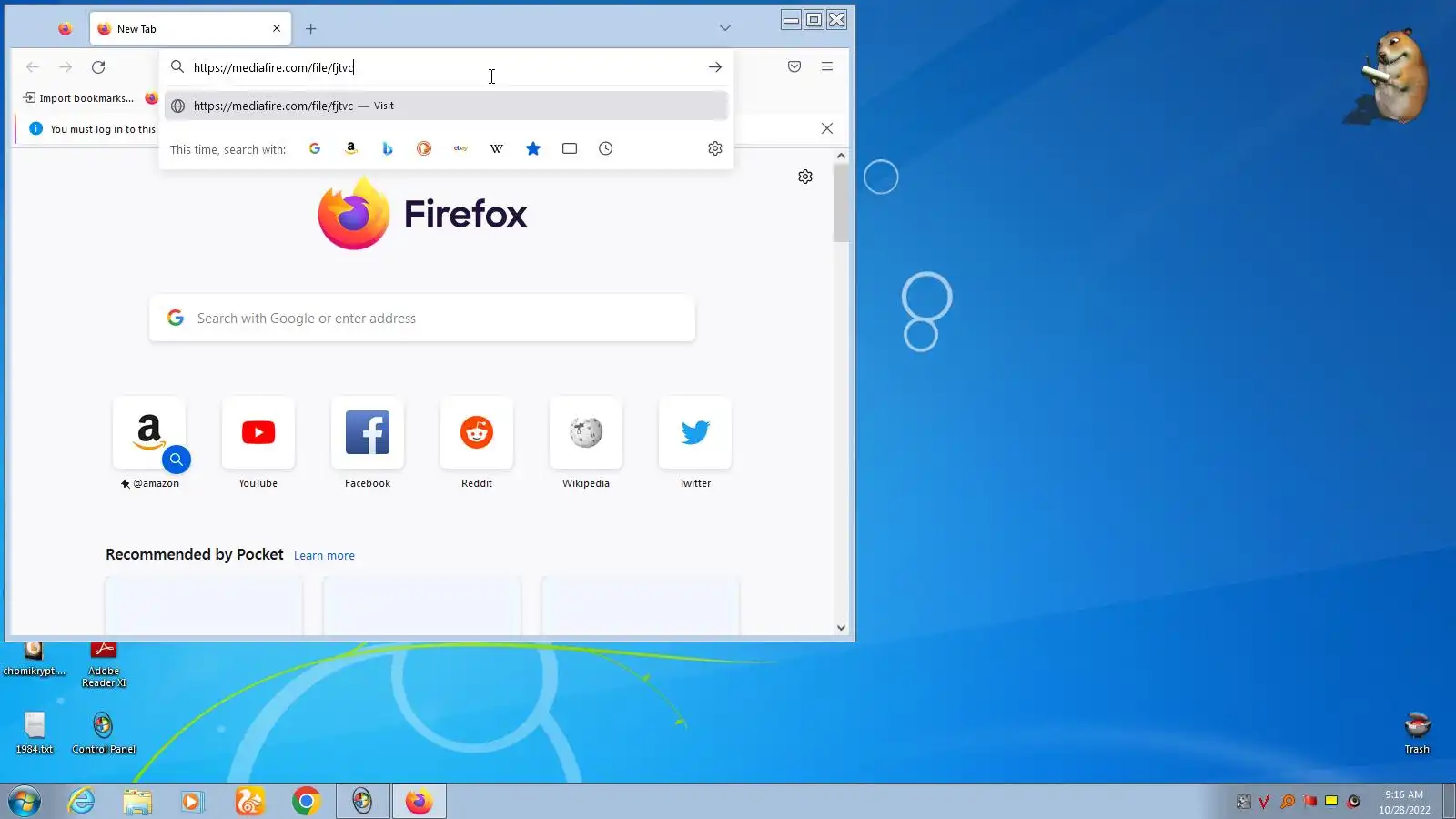Open Firefox application menu
The width and height of the screenshot is (1456, 819).
[x=827, y=66]
